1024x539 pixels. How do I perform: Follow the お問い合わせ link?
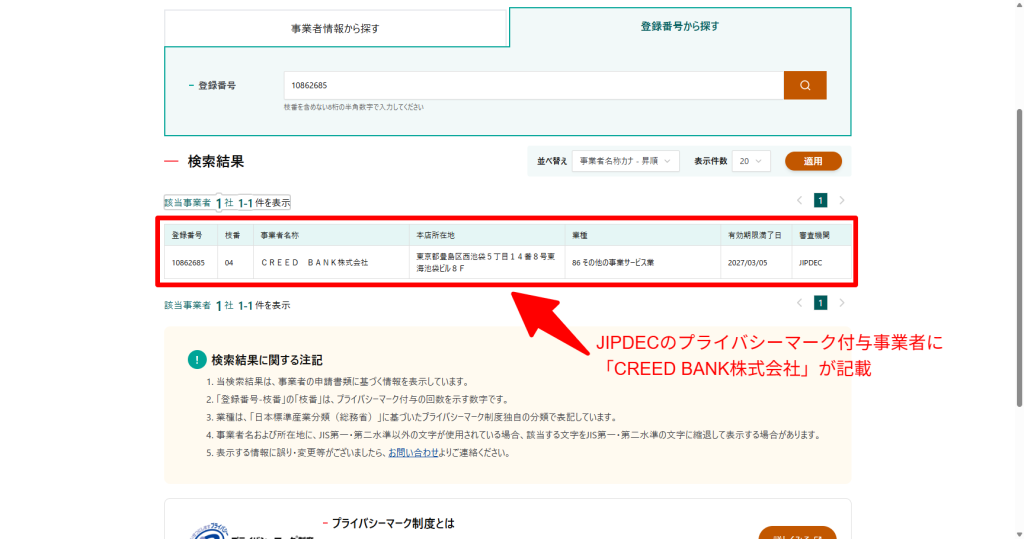tap(413, 452)
